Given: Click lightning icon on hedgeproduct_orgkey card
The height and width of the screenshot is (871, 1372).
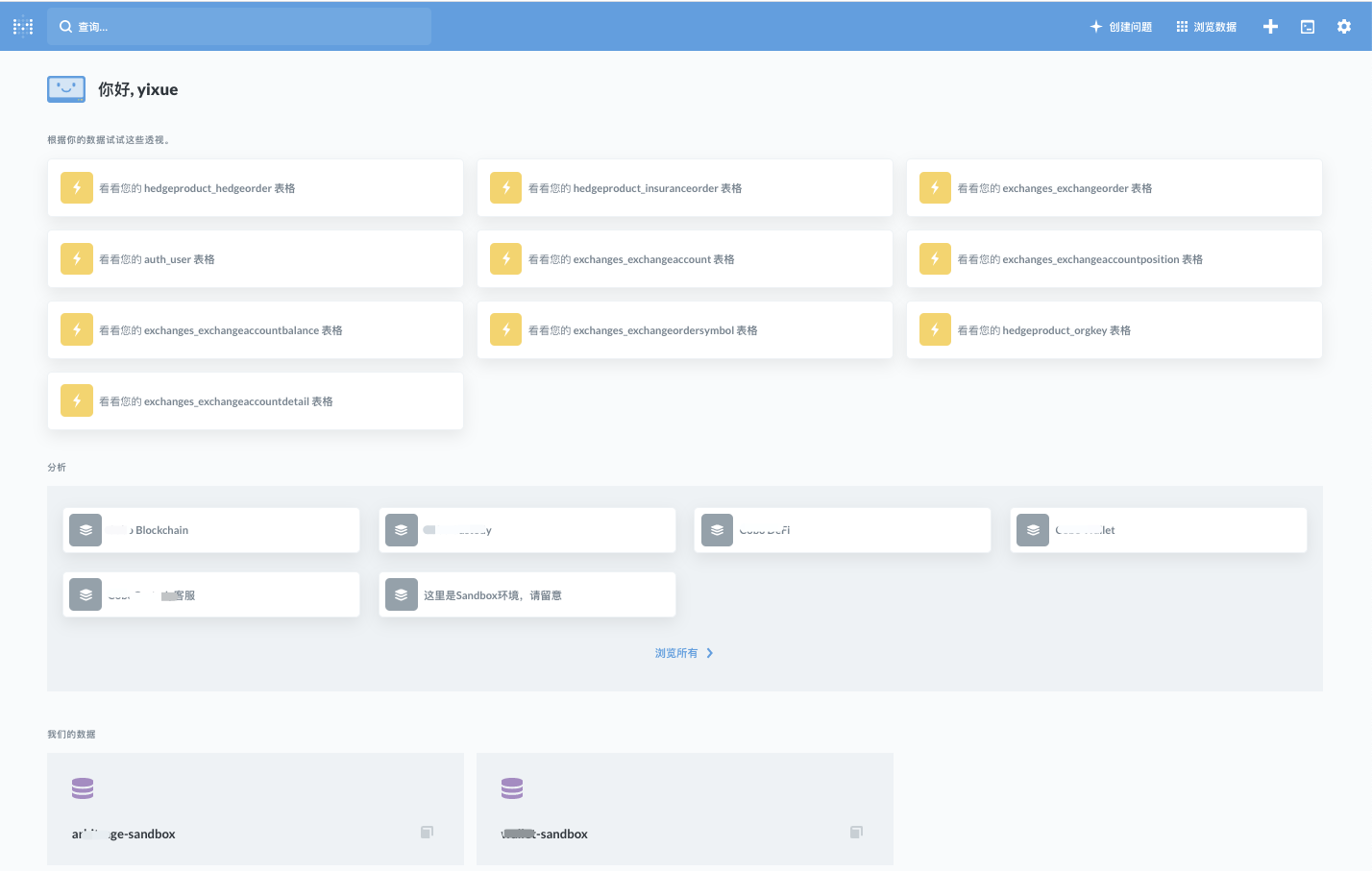Looking at the screenshot, I should pos(934,329).
